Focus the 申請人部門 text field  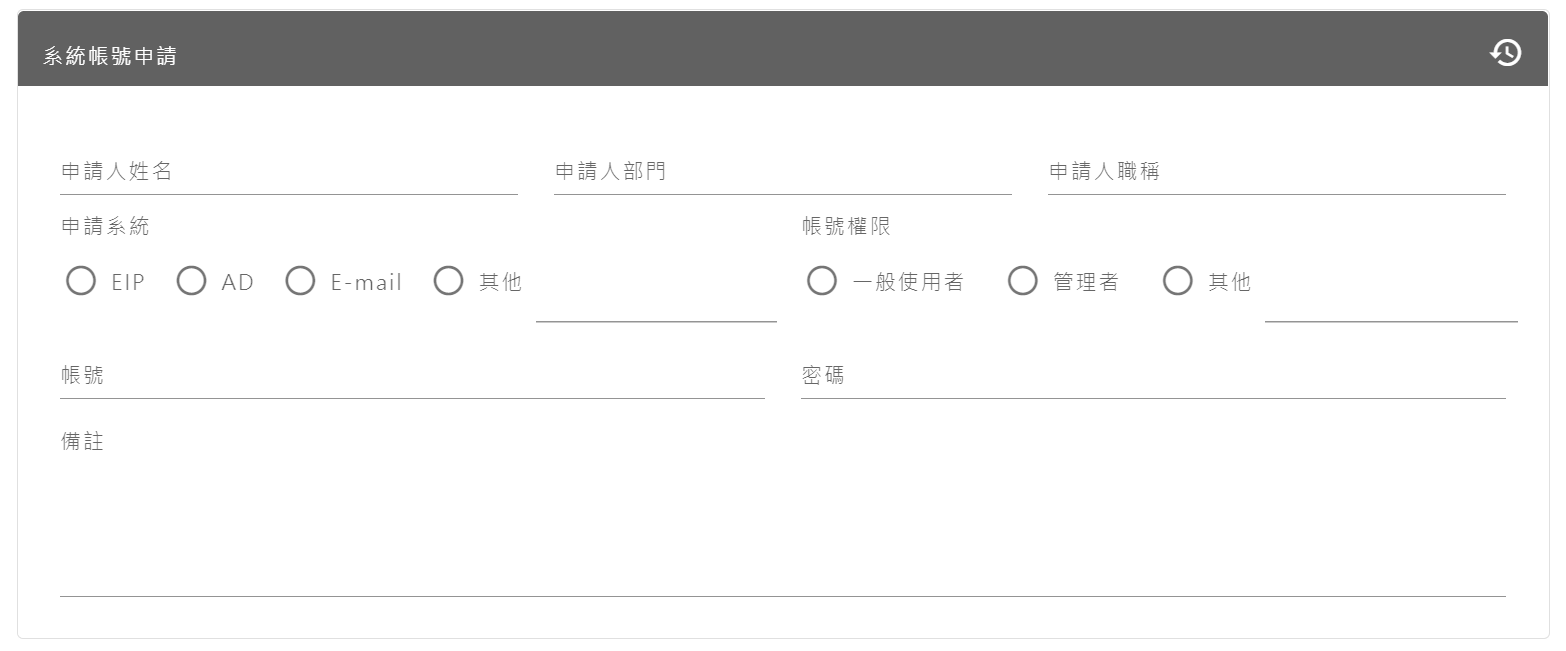point(782,173)
